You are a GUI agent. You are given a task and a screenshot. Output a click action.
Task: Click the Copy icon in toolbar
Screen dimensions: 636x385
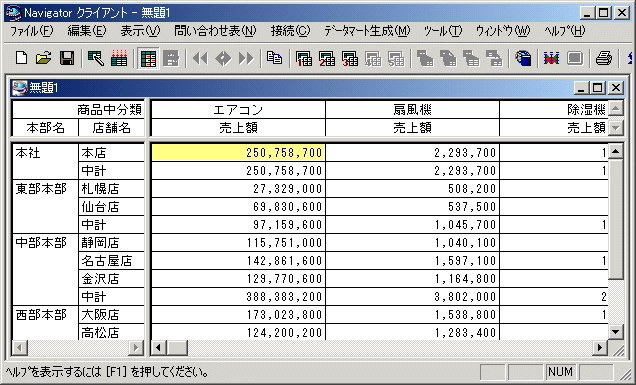point(275,58)
